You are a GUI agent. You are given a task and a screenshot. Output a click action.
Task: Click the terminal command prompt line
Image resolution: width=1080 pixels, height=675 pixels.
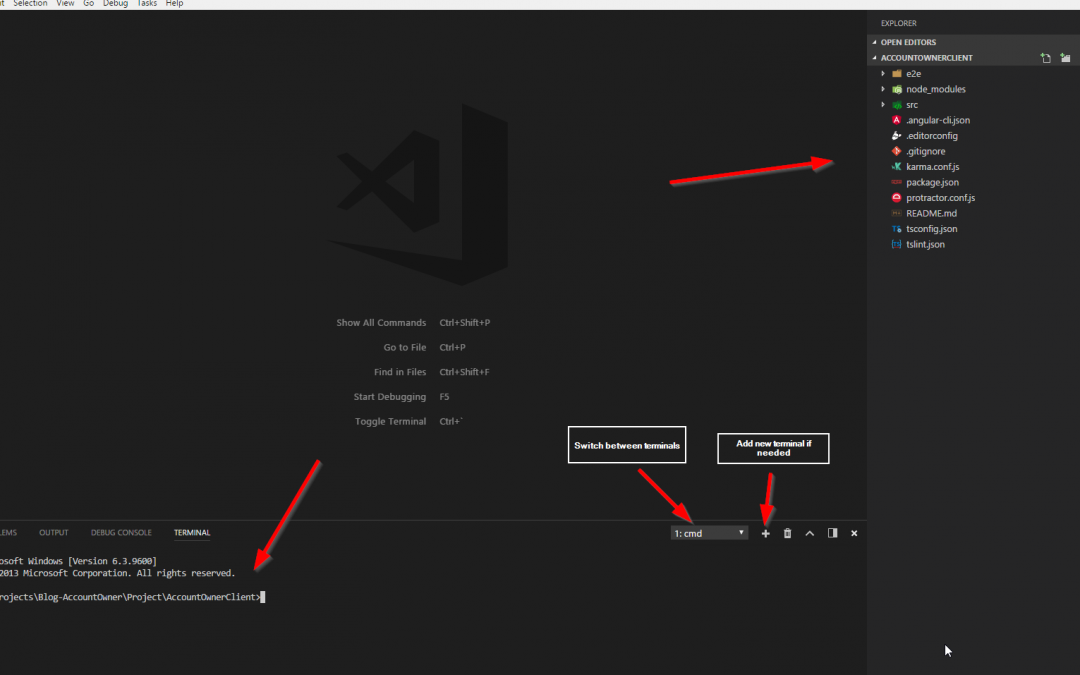click(132, 597)
